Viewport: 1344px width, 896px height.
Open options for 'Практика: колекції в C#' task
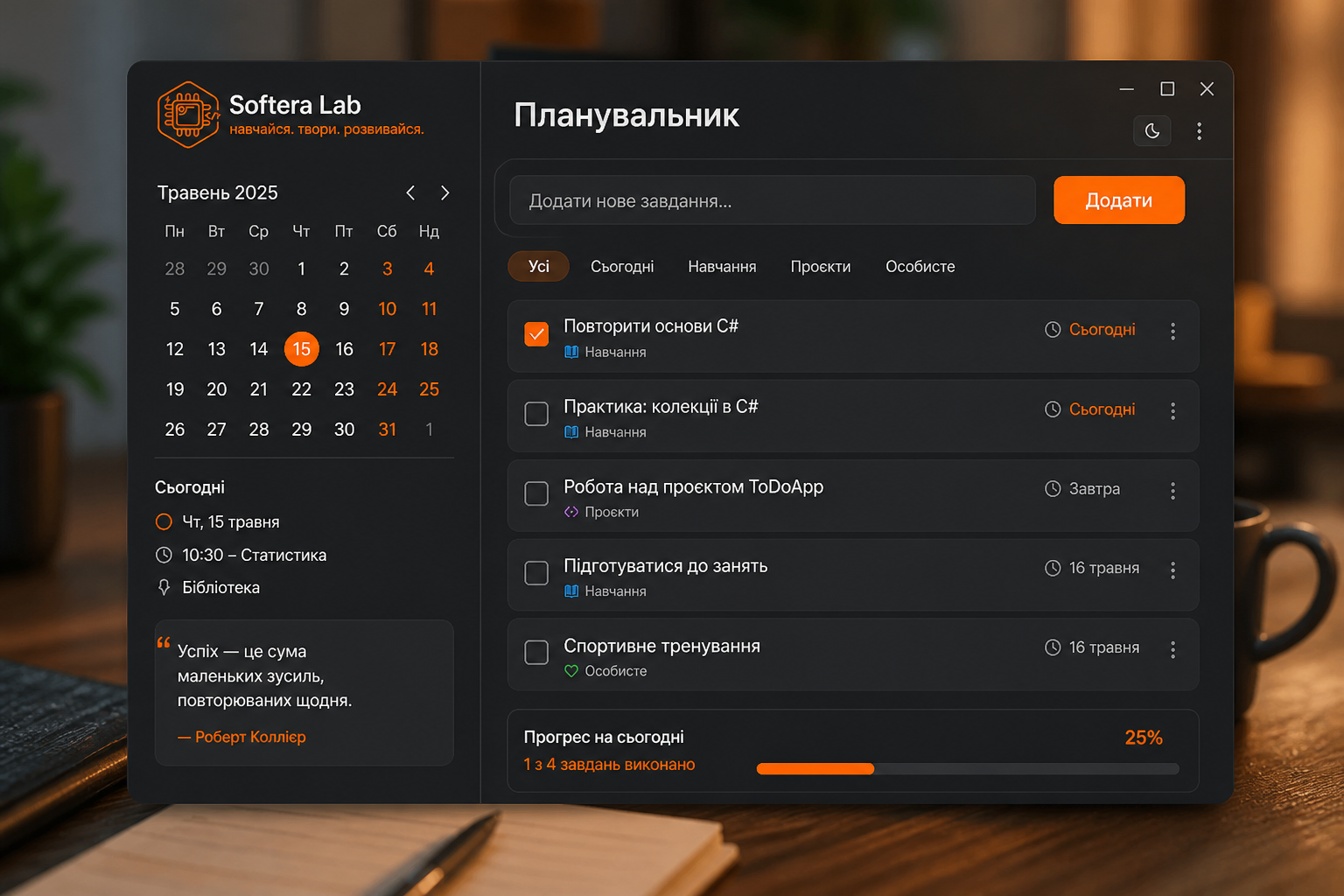(x=1172, y=410)
